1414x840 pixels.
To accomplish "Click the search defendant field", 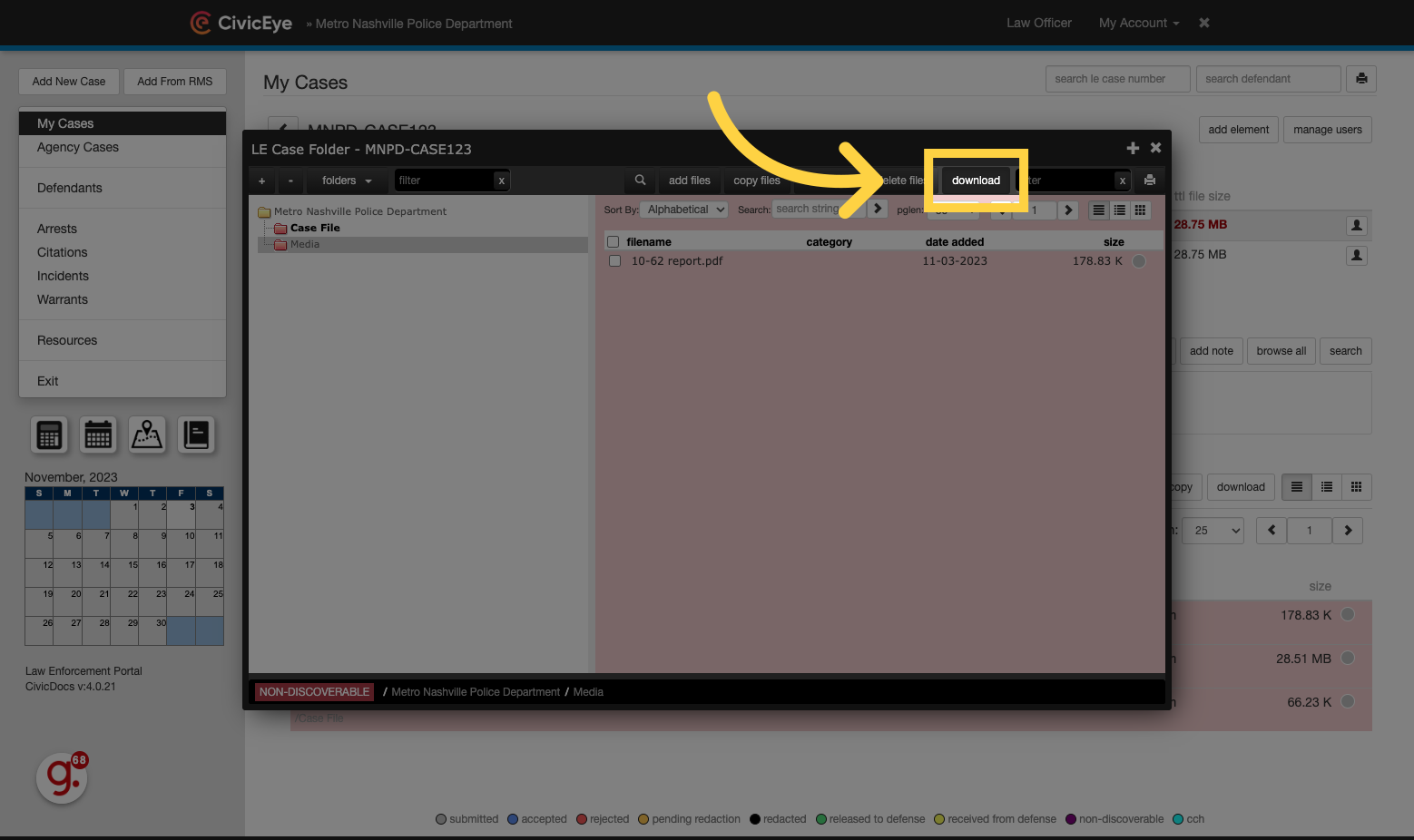I will pyautogui.click(x=1268, y=79).
